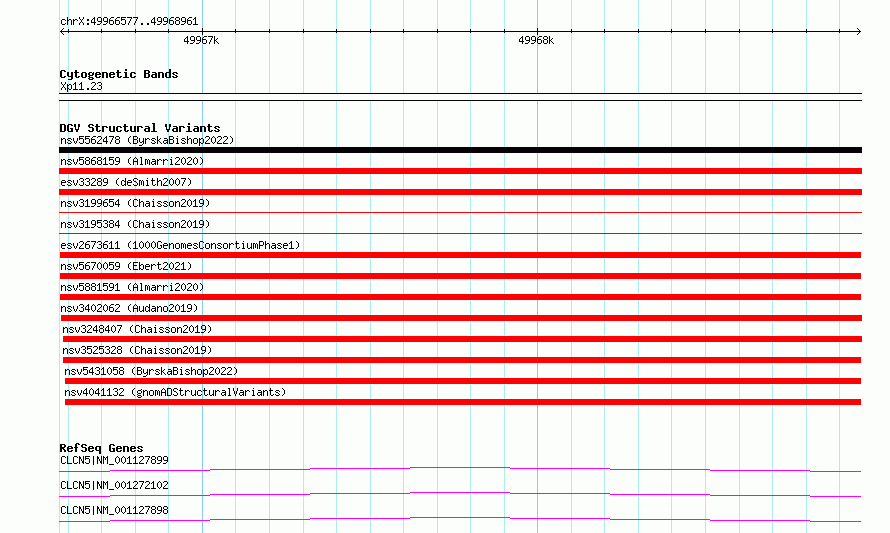Viewport: 890px width, 533px height.
Task: Click the left arrow of the coordinate ruler
Action: (63, 32)
